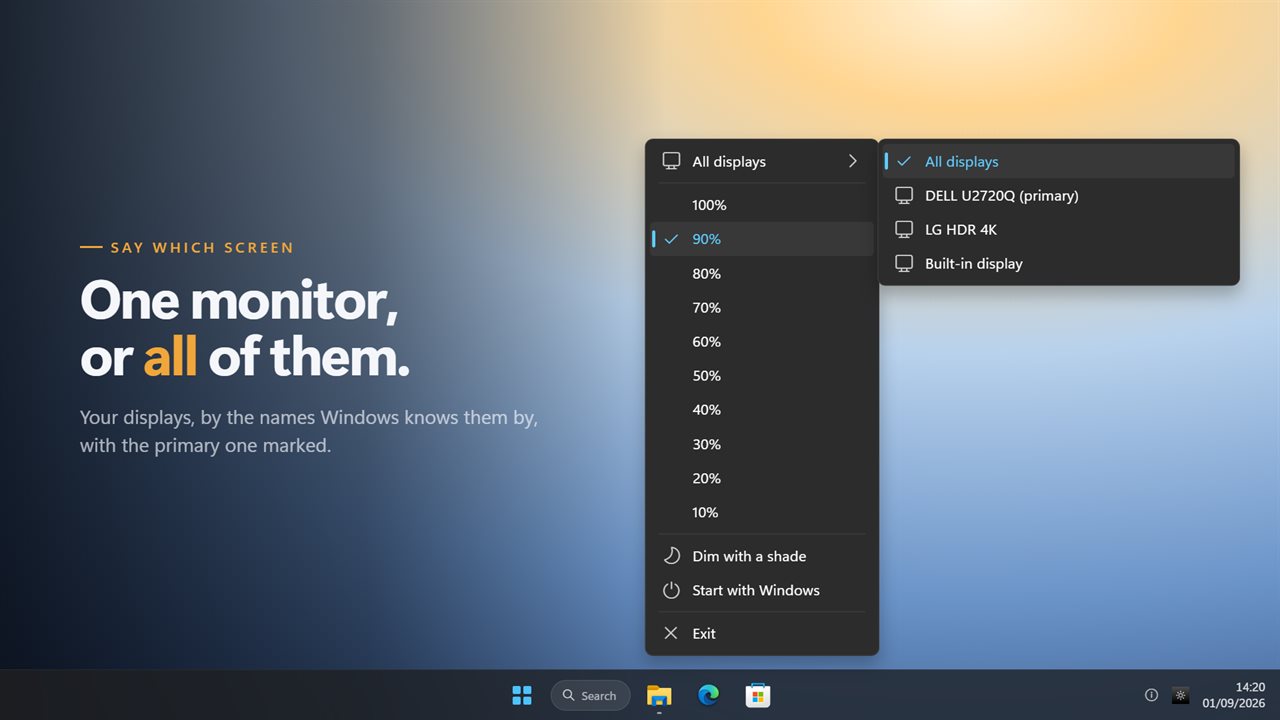Toggle Start with Windows option
The width and height of the screenshot is (1280, 720).
[x=762, y=590]
